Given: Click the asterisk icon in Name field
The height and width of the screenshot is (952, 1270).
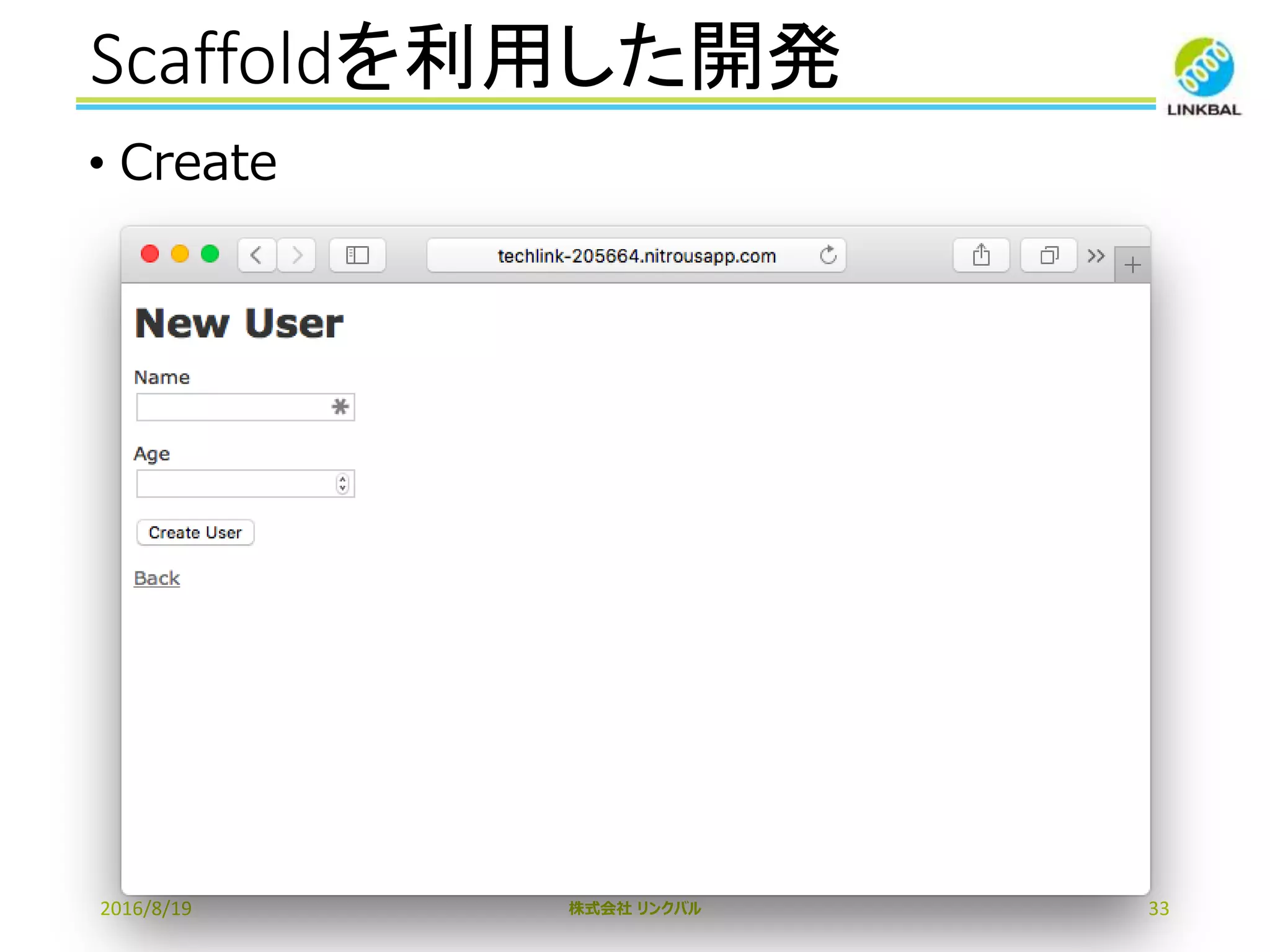Looking at the screenshot, I should pos(340,407).
